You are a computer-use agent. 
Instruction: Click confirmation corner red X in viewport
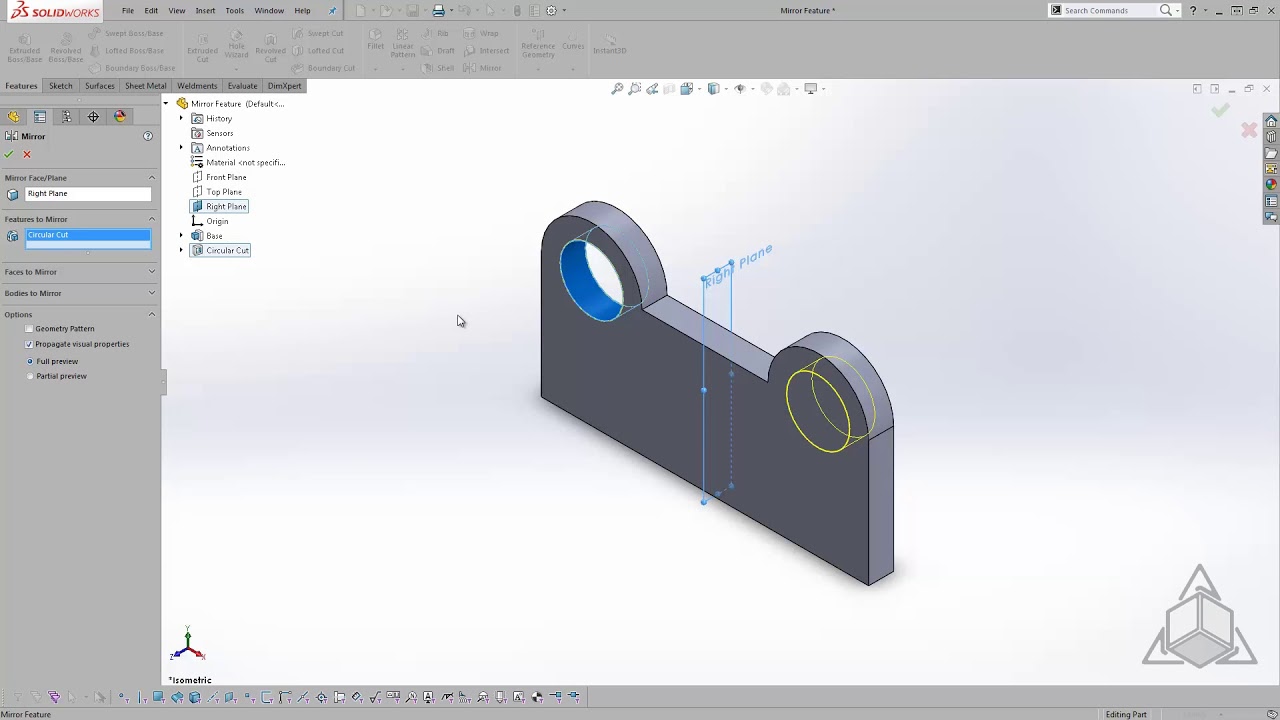click(1249, 130)
